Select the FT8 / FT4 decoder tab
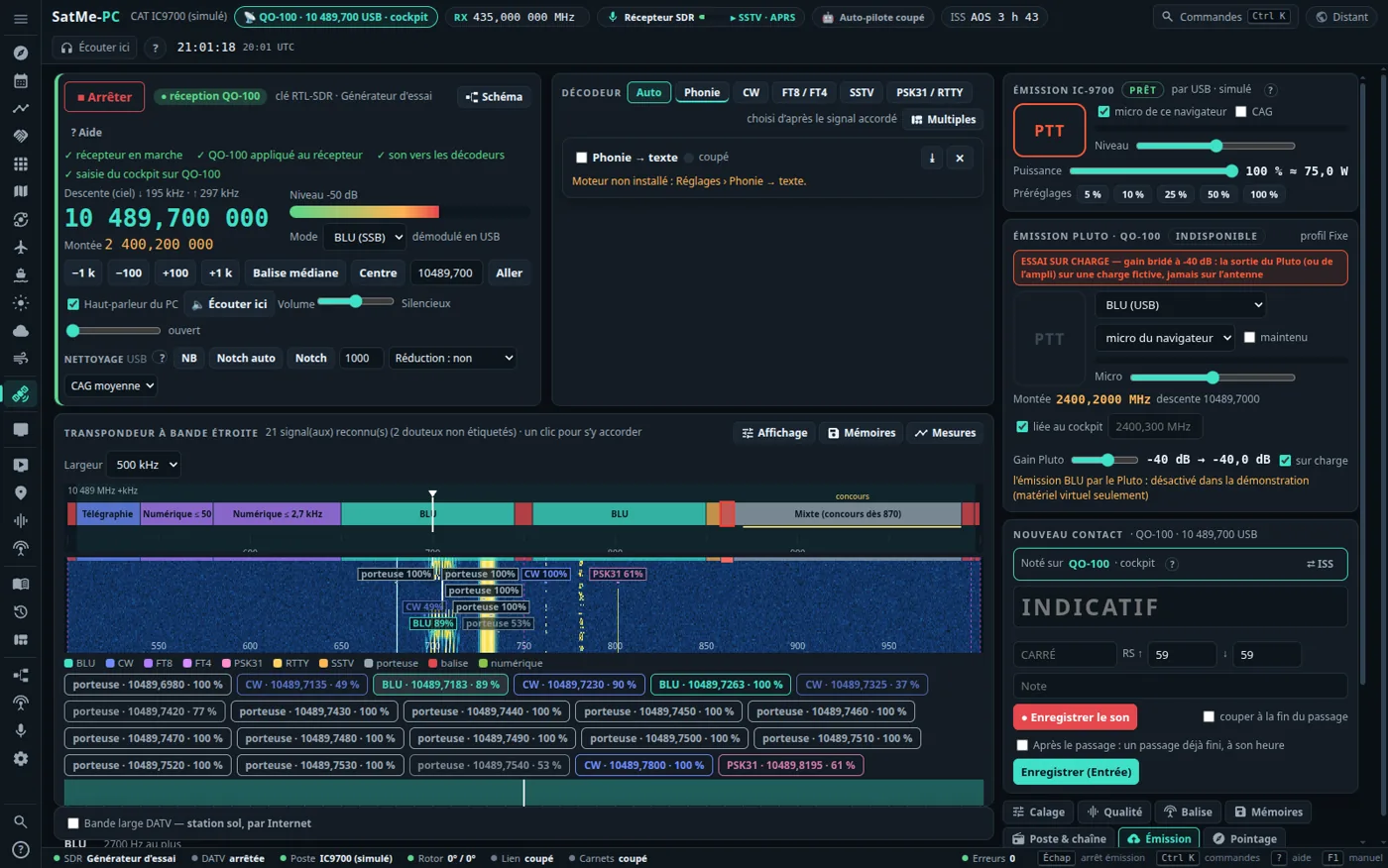 [x=804, y=93]
